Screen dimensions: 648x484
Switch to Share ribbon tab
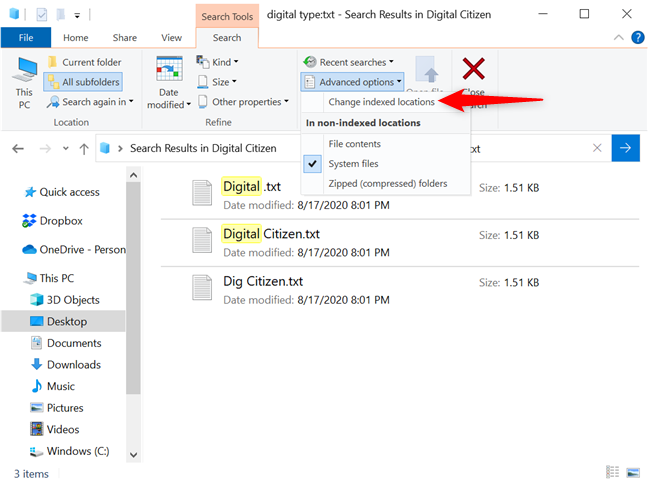tap(124, 38)
